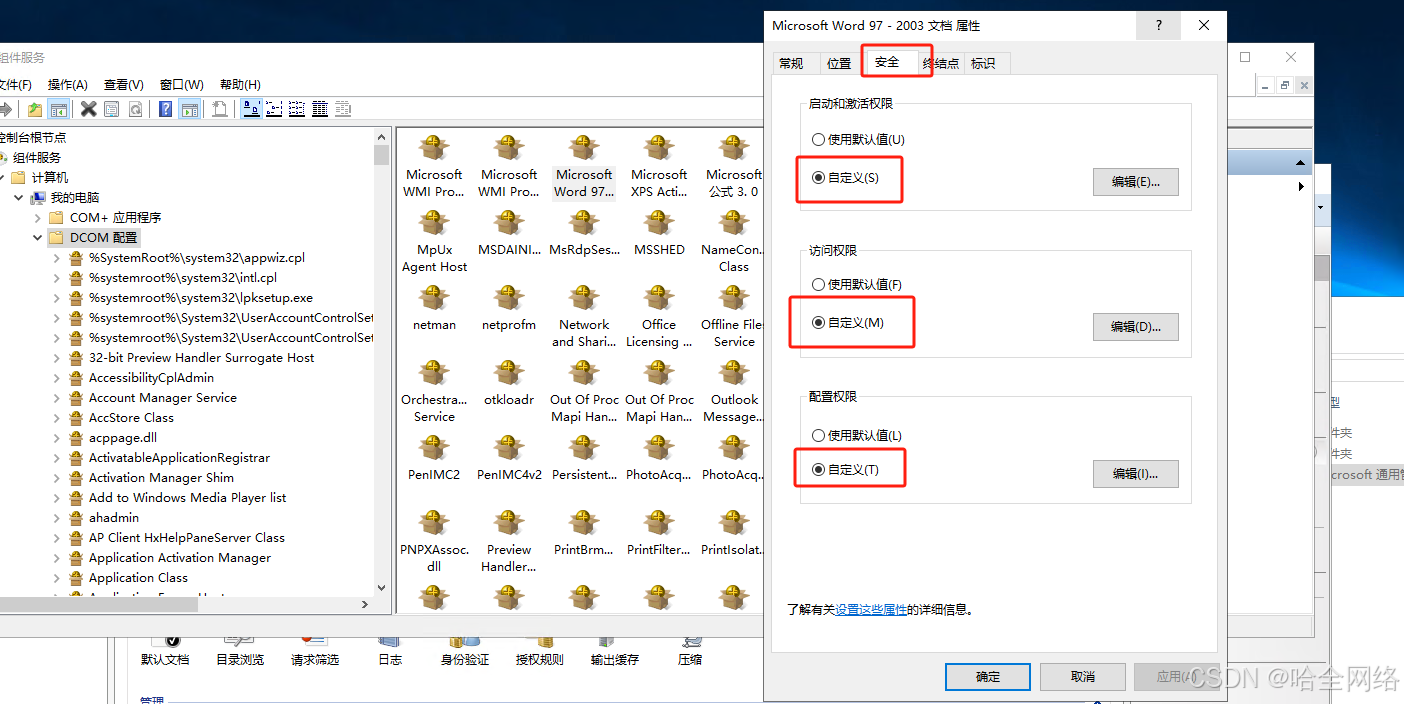1404x704 pixels.
Task: Select the MSDAINI... DCOM icon
Action: (x=509, y=233)
